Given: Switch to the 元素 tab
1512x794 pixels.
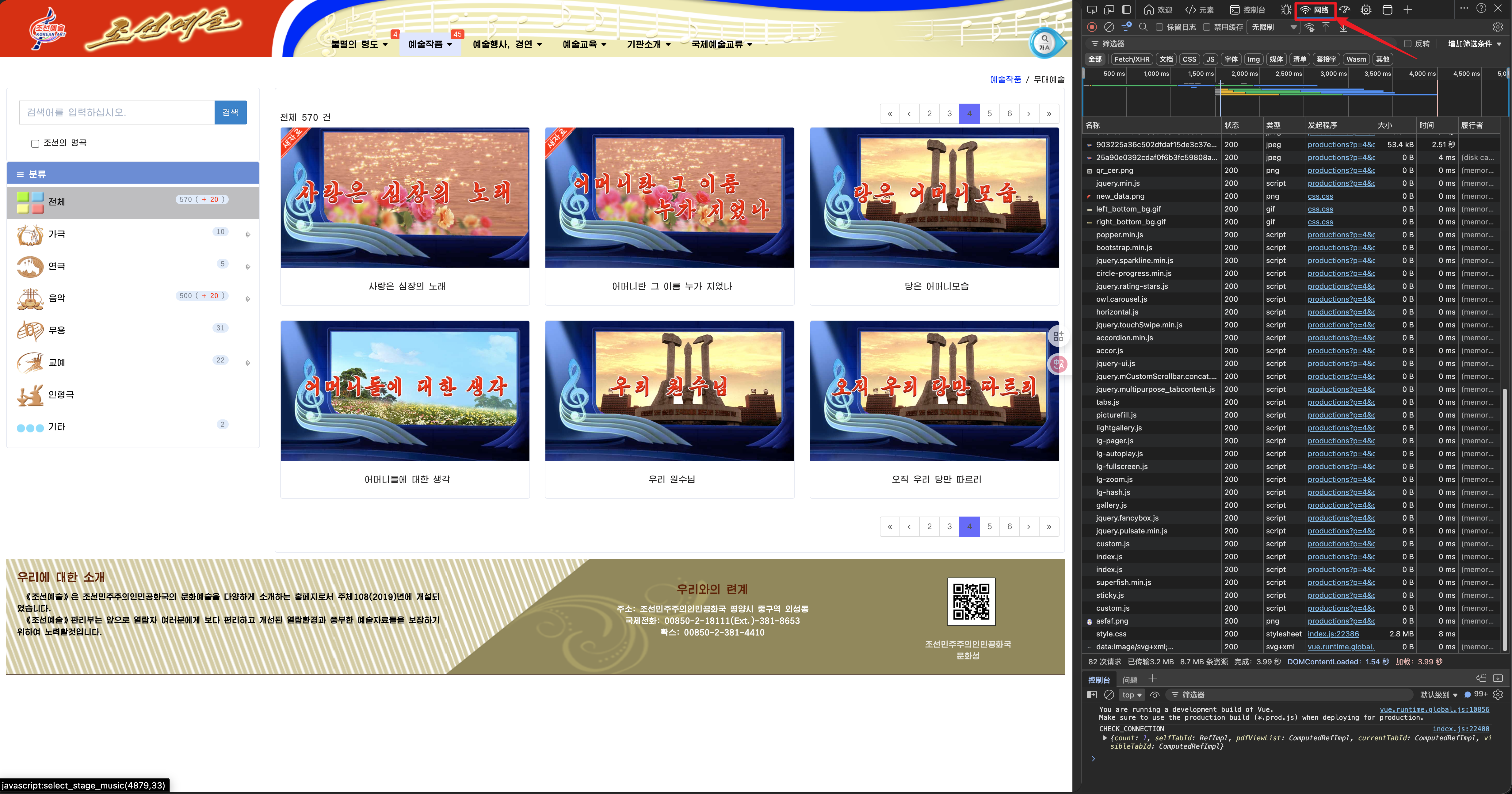Looking at the screenshot, I should [1199, 10].
